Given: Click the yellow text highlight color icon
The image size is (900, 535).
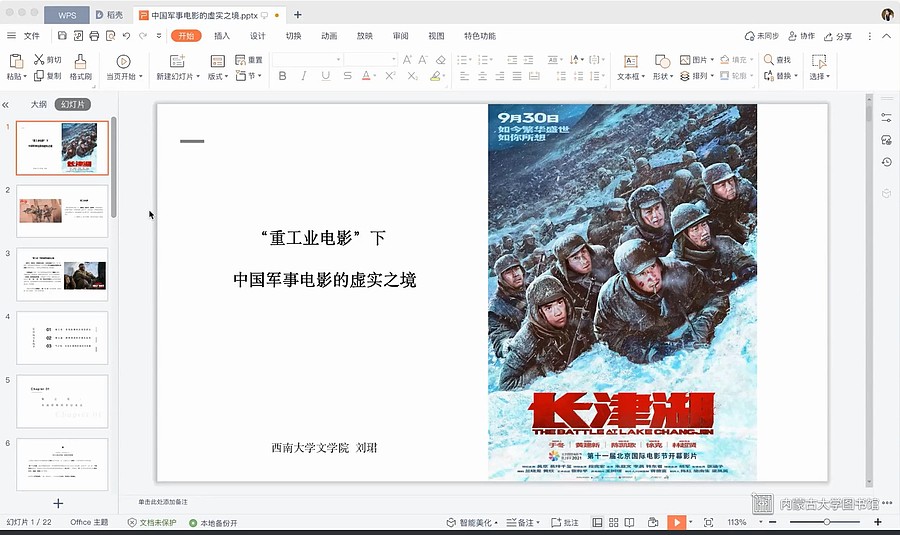Looking at the screenshot, I should [x=435, y=76].
